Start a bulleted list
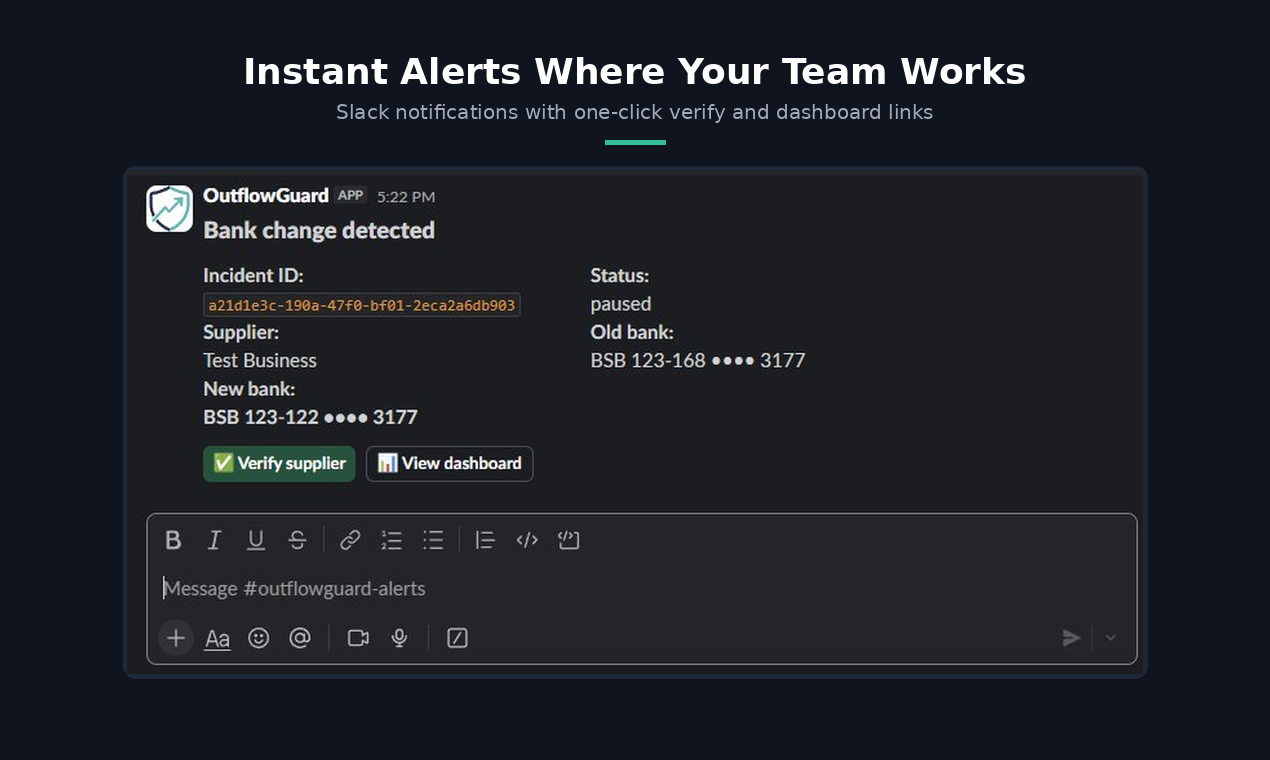The width and height of the screenshot is (1270, 760). tap(433, 540)
